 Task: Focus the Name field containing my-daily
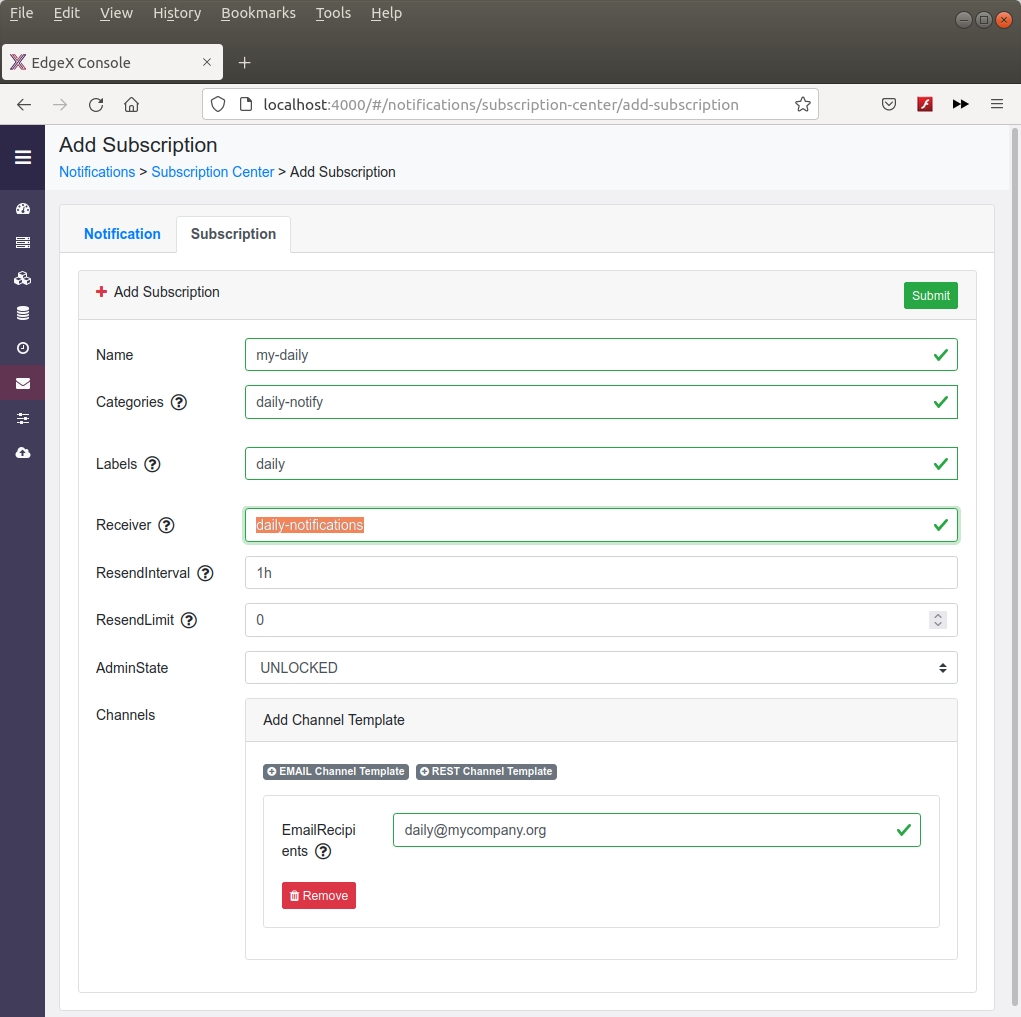[x=601, y=355]
